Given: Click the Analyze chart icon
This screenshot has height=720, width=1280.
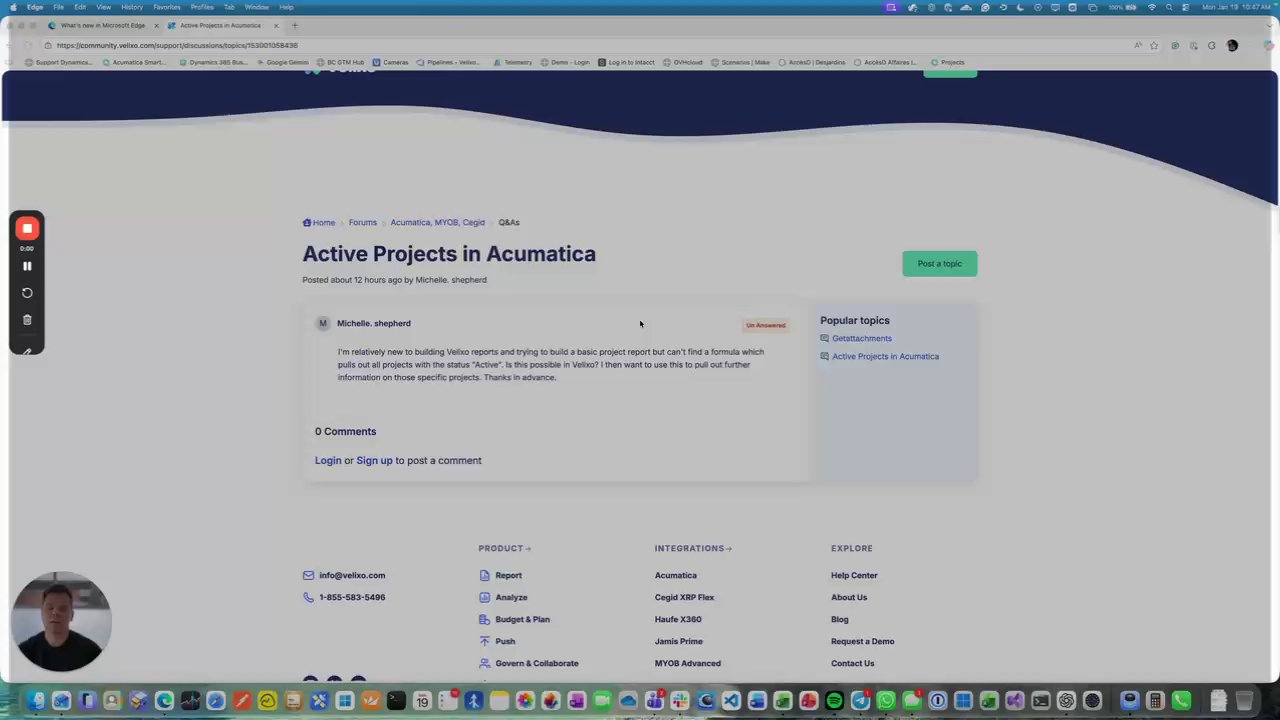Looking at the screenshot, I should [484, 597].
